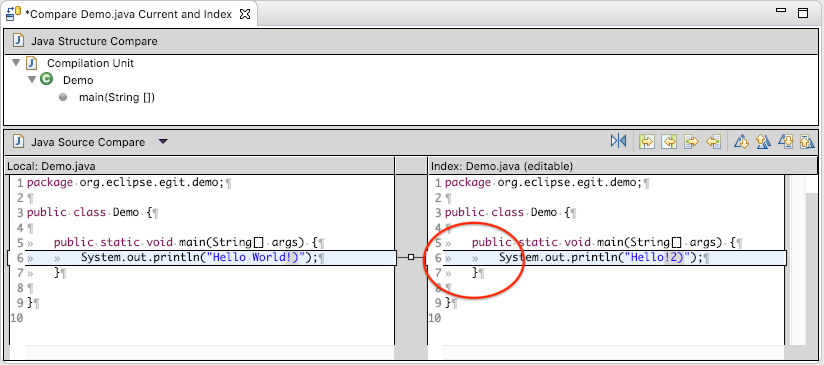Go to the previous difference
Image resolution: width=824 pixels, height=365 pixels.
pyautogui.click(x=763, y=141)
